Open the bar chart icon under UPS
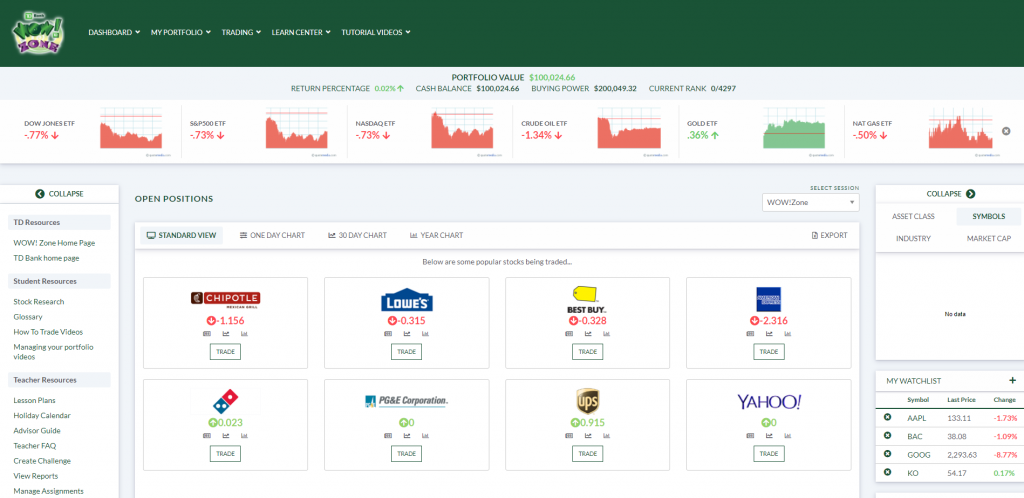The image size is (1024, 498). point(606,435)
